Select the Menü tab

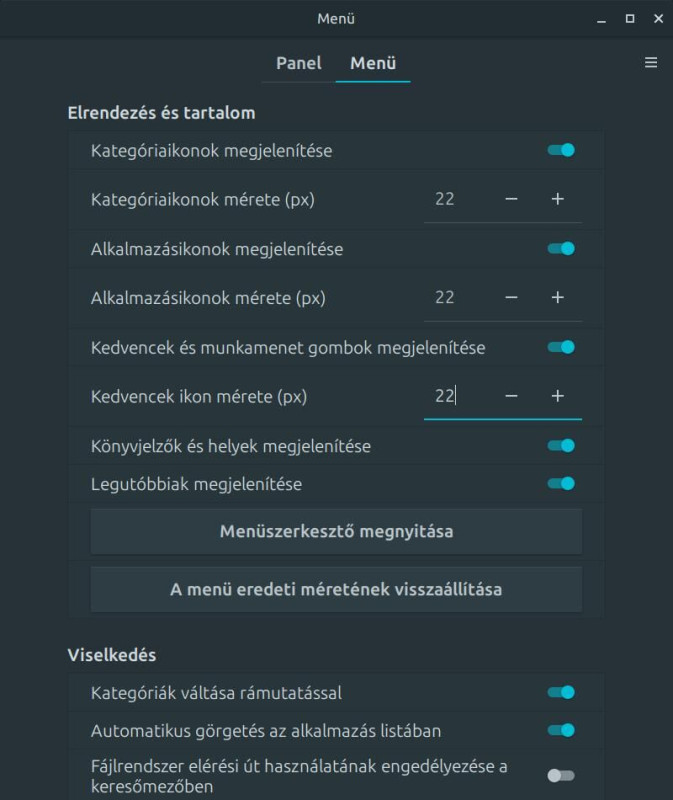(373, 63)
